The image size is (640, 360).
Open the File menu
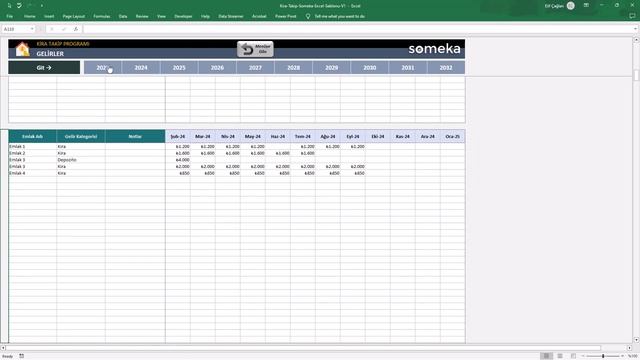coord(9,16)
